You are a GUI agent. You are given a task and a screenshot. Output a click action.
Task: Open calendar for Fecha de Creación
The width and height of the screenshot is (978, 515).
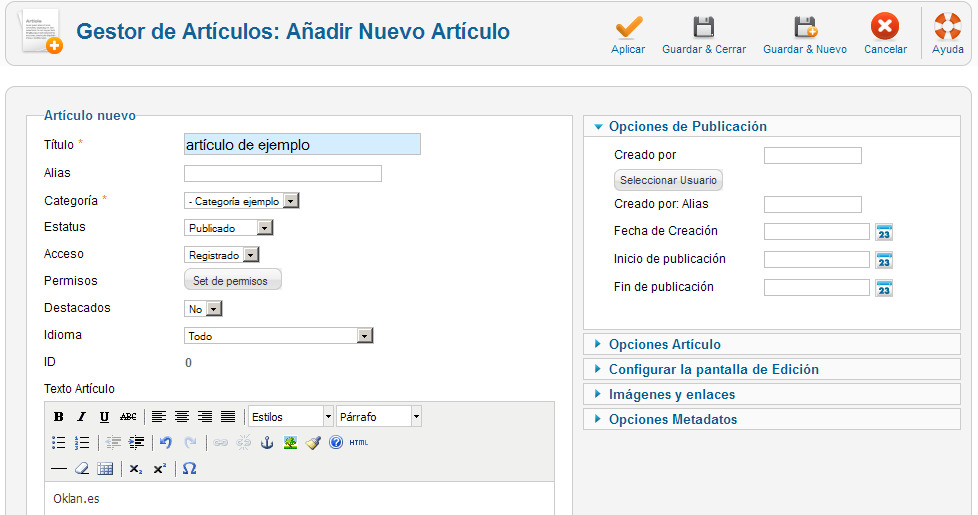coord(884,233)
